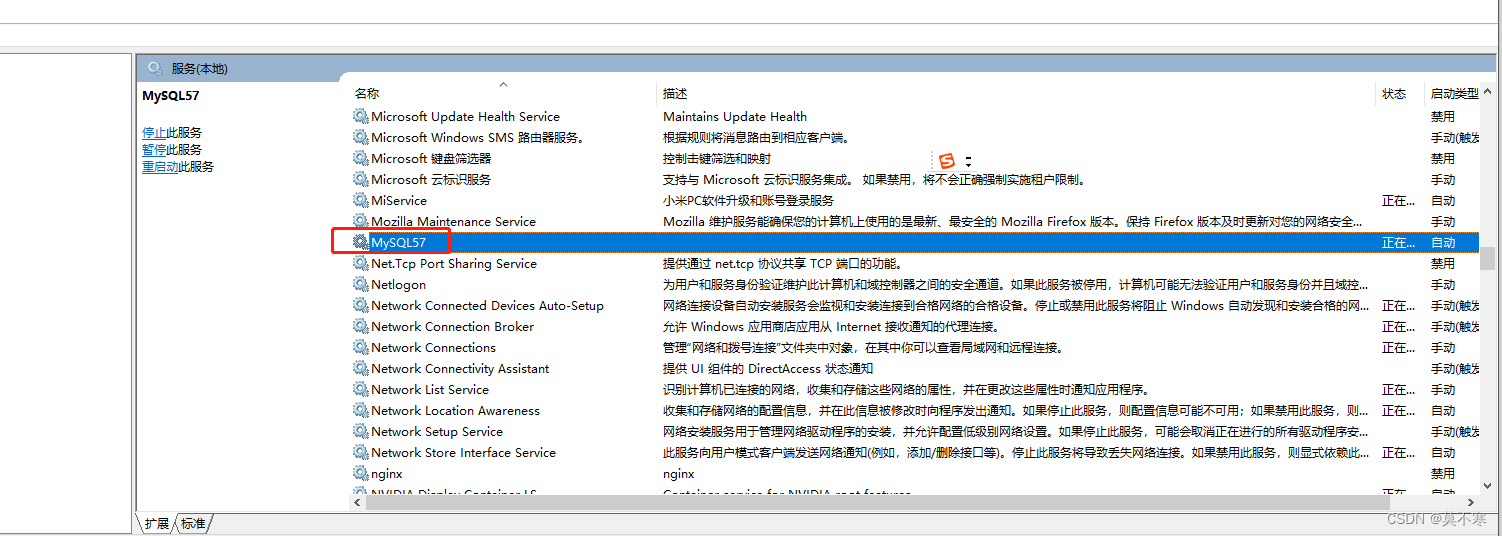Click gear icon of Network Store Interface Service

[x=361, y=452]
